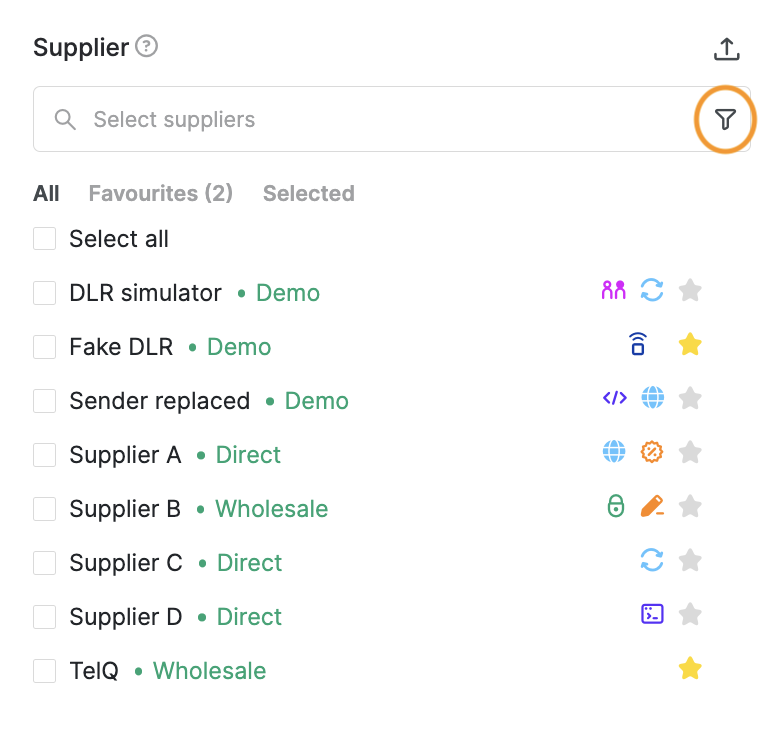
Task: Click the globe icon on Supplier A
Action: click(x=614, y=452)
